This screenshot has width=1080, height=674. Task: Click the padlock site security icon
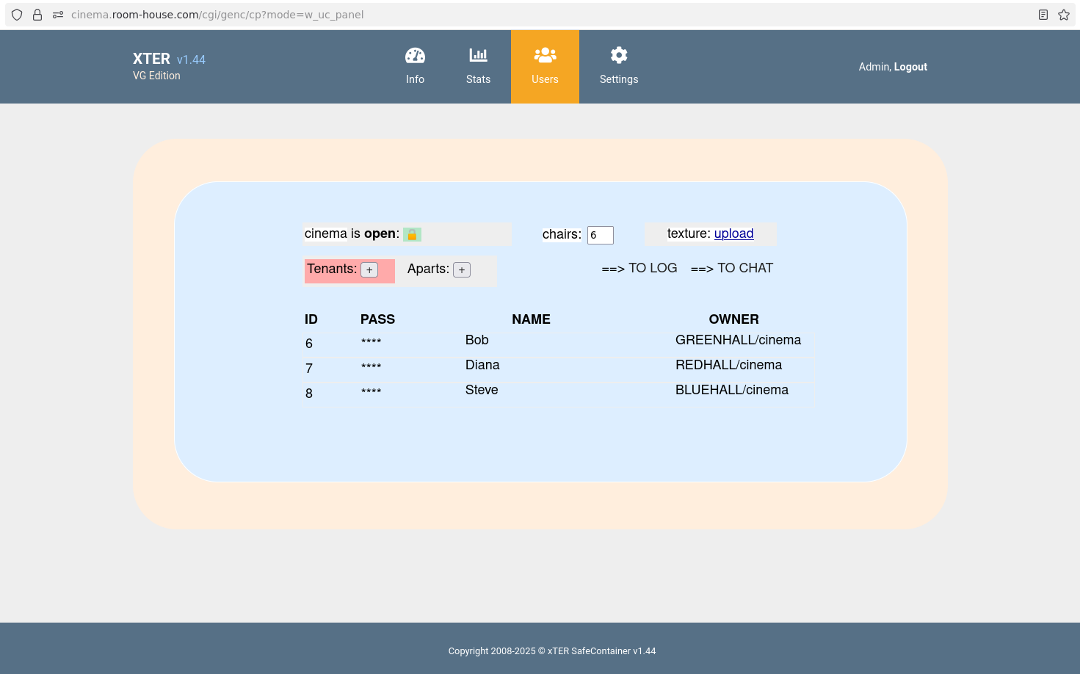37,15
